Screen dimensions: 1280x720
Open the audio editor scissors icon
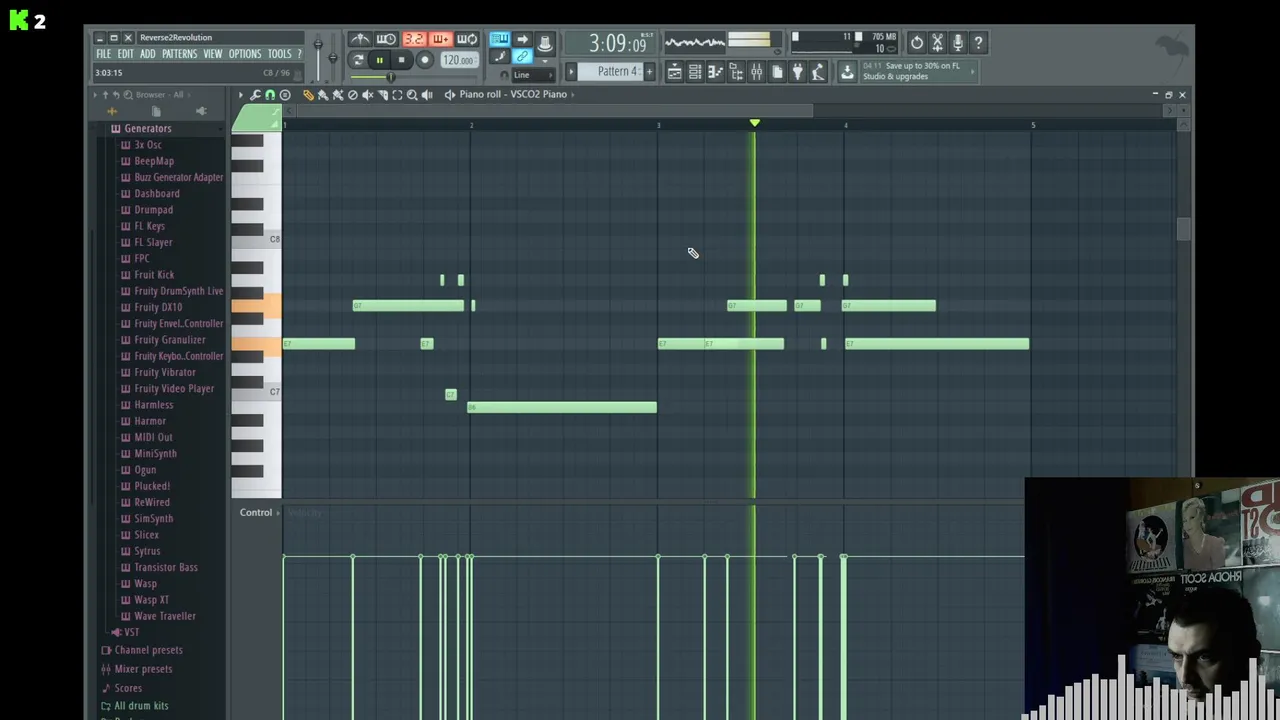click(937, 43)
